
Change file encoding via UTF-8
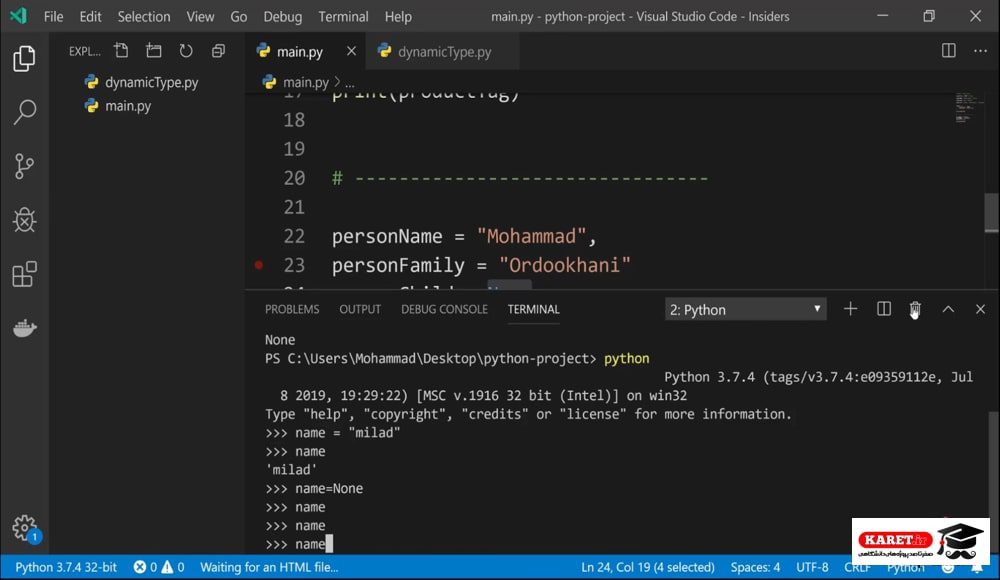(812, 567)
